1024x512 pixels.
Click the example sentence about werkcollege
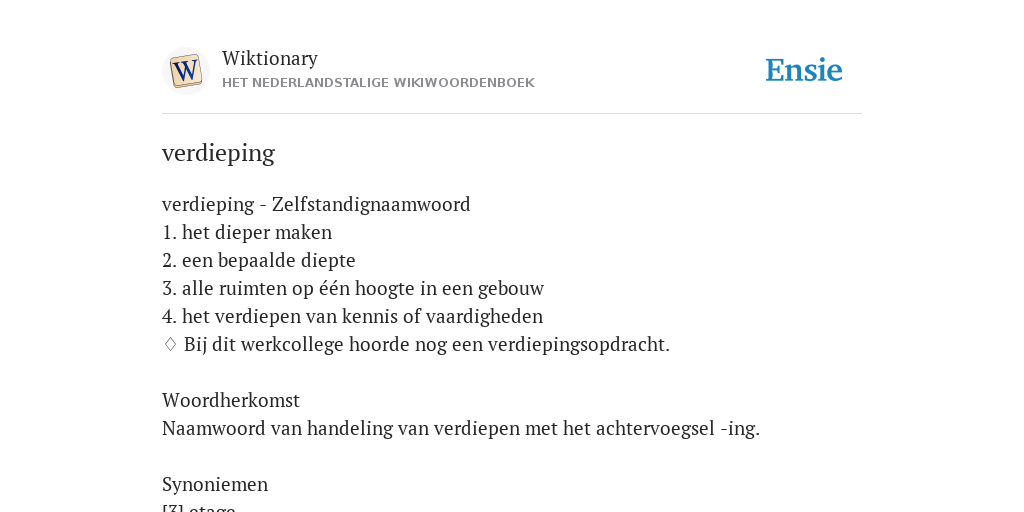[426, 345]
